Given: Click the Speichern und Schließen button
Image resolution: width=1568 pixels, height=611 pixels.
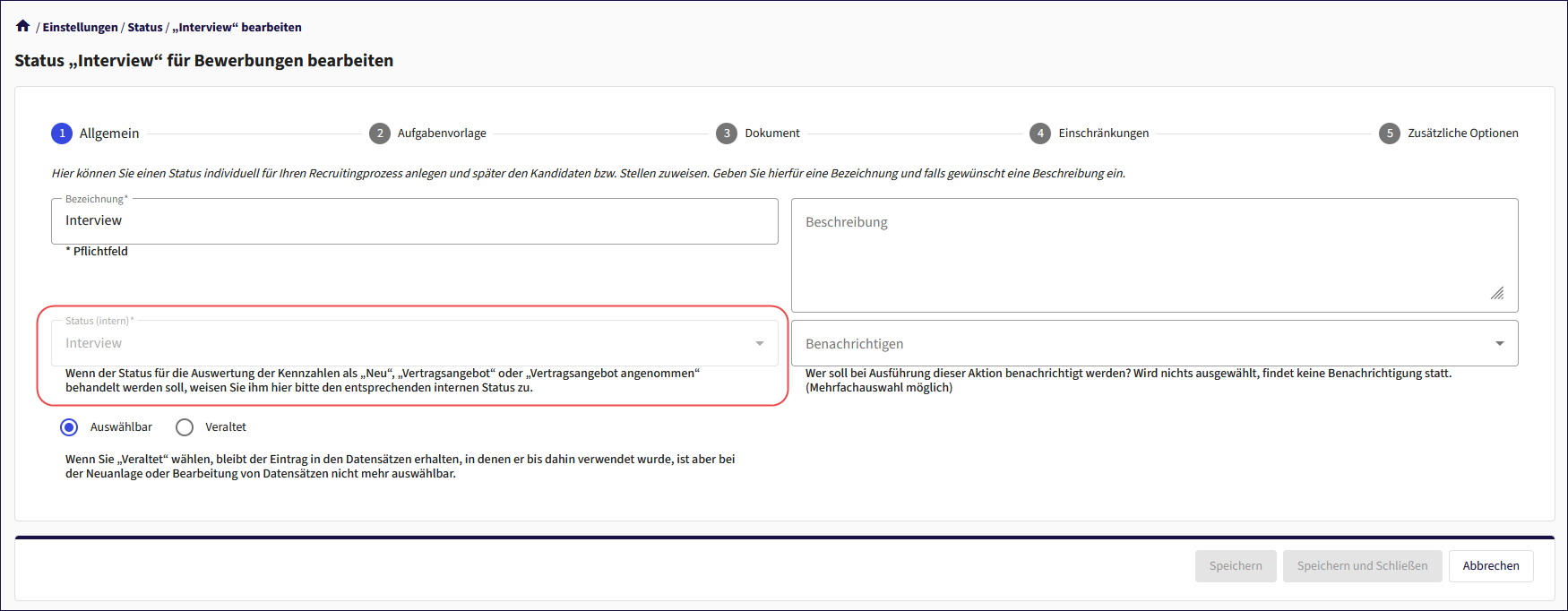Looking at the screenshot, I should click(x=1362, y=566).
